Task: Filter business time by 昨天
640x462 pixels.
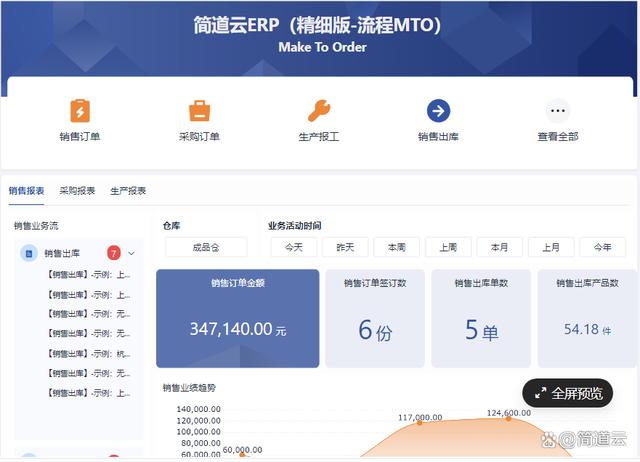Action: [x=345, y=247]
